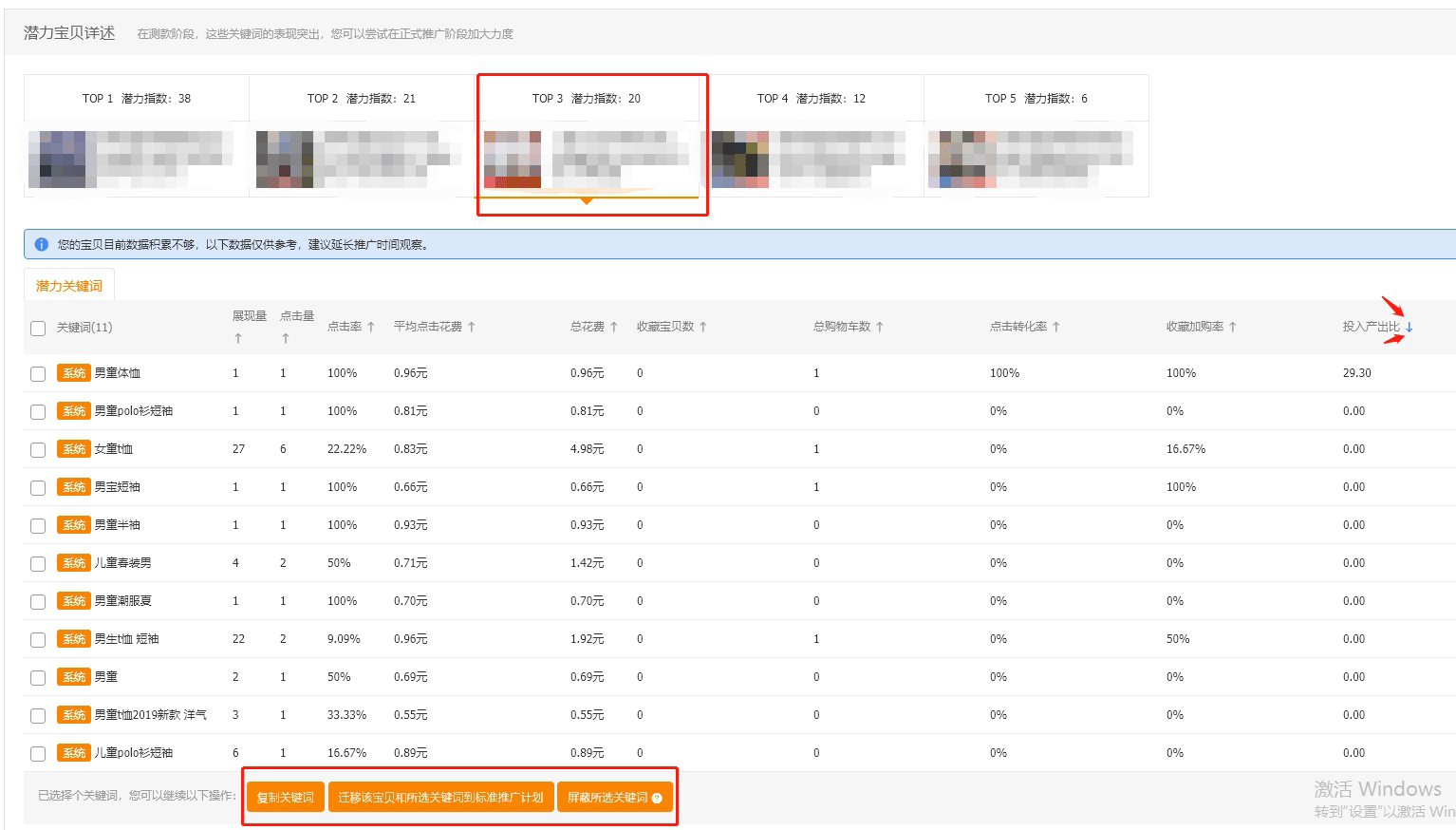This screenshot has width=1456, height=830.
Task: Click the 总花费 sort arrow
Action: 614,327
